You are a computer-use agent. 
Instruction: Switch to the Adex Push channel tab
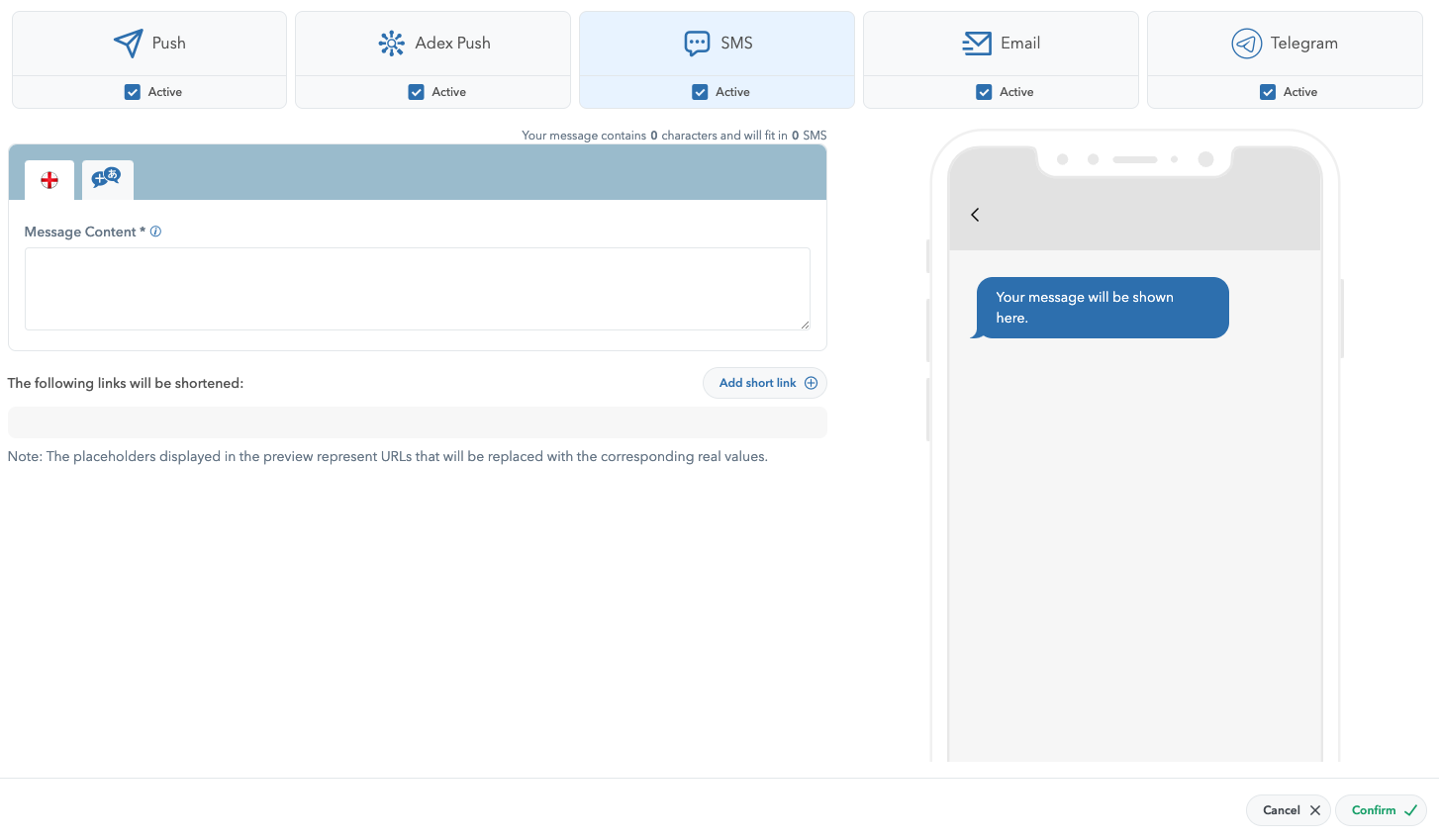(432, 44)
